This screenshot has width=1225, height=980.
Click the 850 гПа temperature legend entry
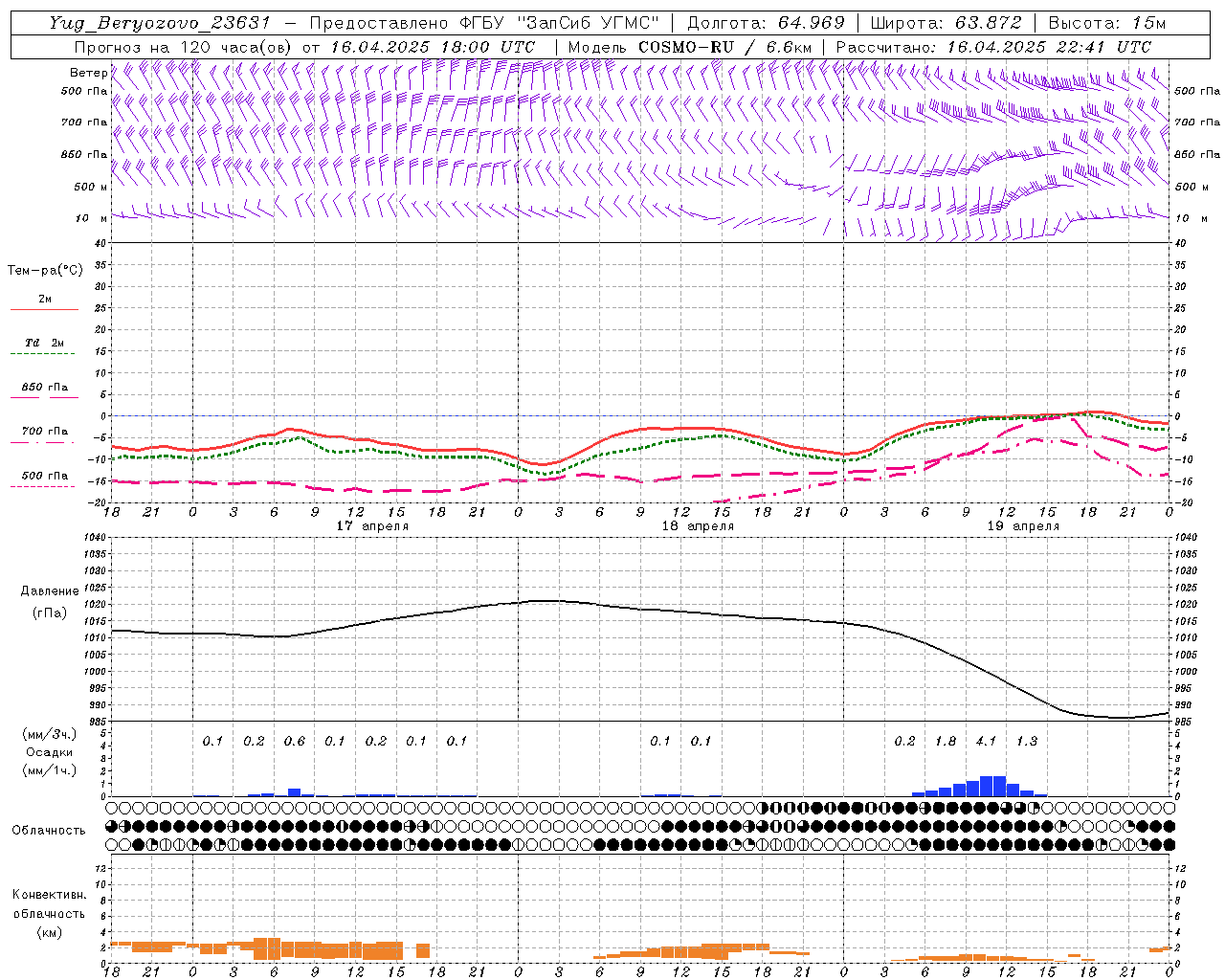coord(44,388)
